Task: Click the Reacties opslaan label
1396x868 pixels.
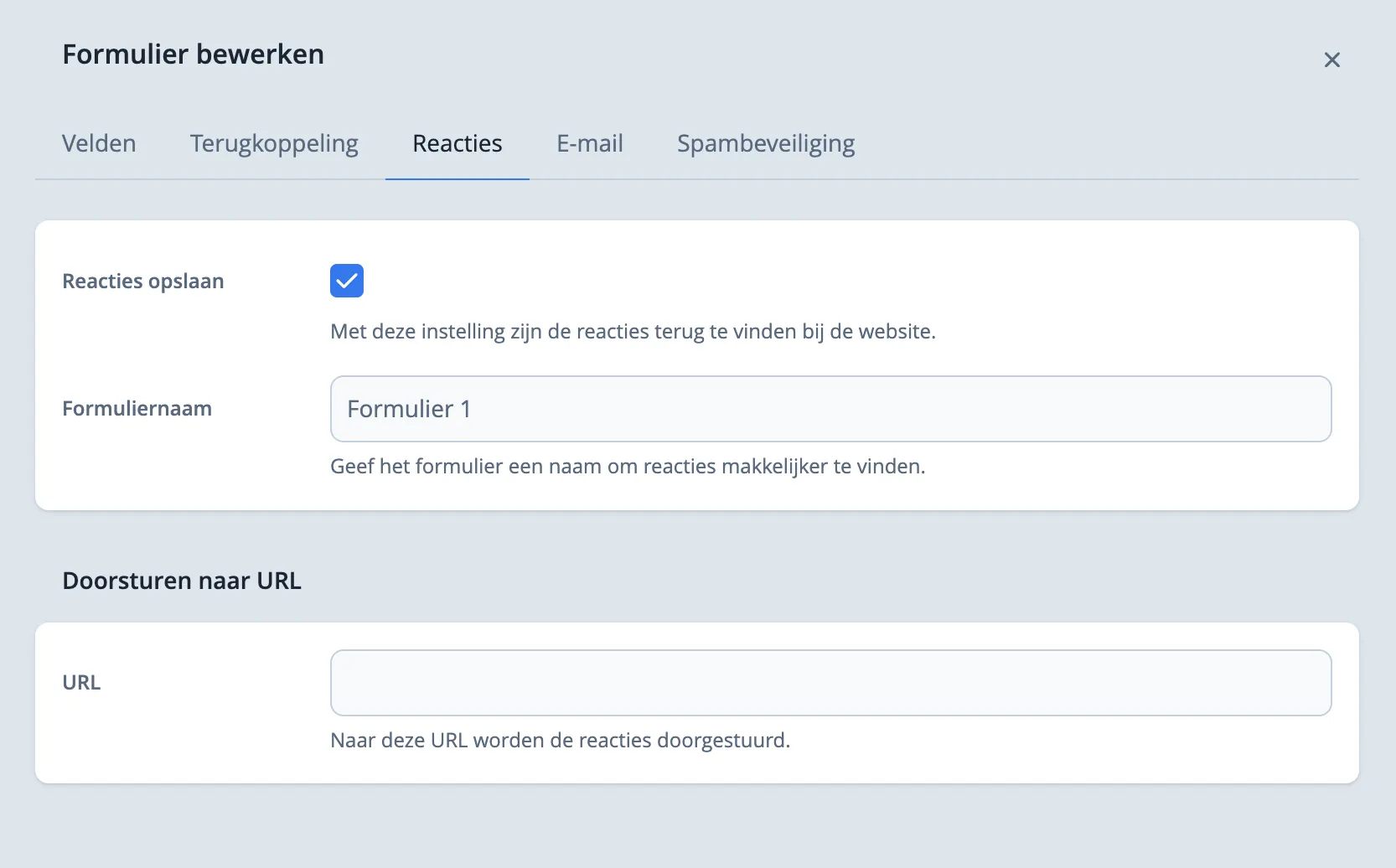Action: [142, 281]
